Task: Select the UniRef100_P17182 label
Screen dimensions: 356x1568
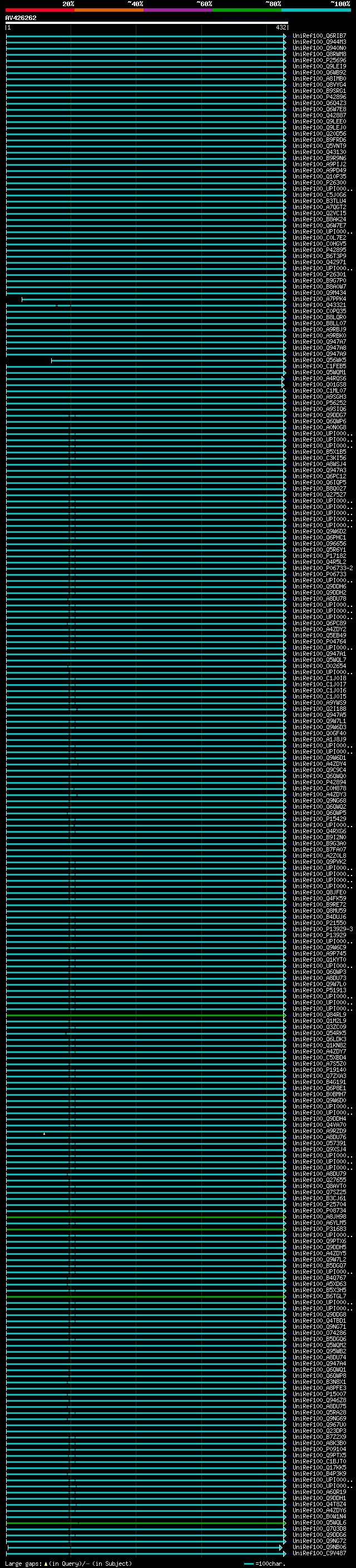Action: [x=319, y=556]
